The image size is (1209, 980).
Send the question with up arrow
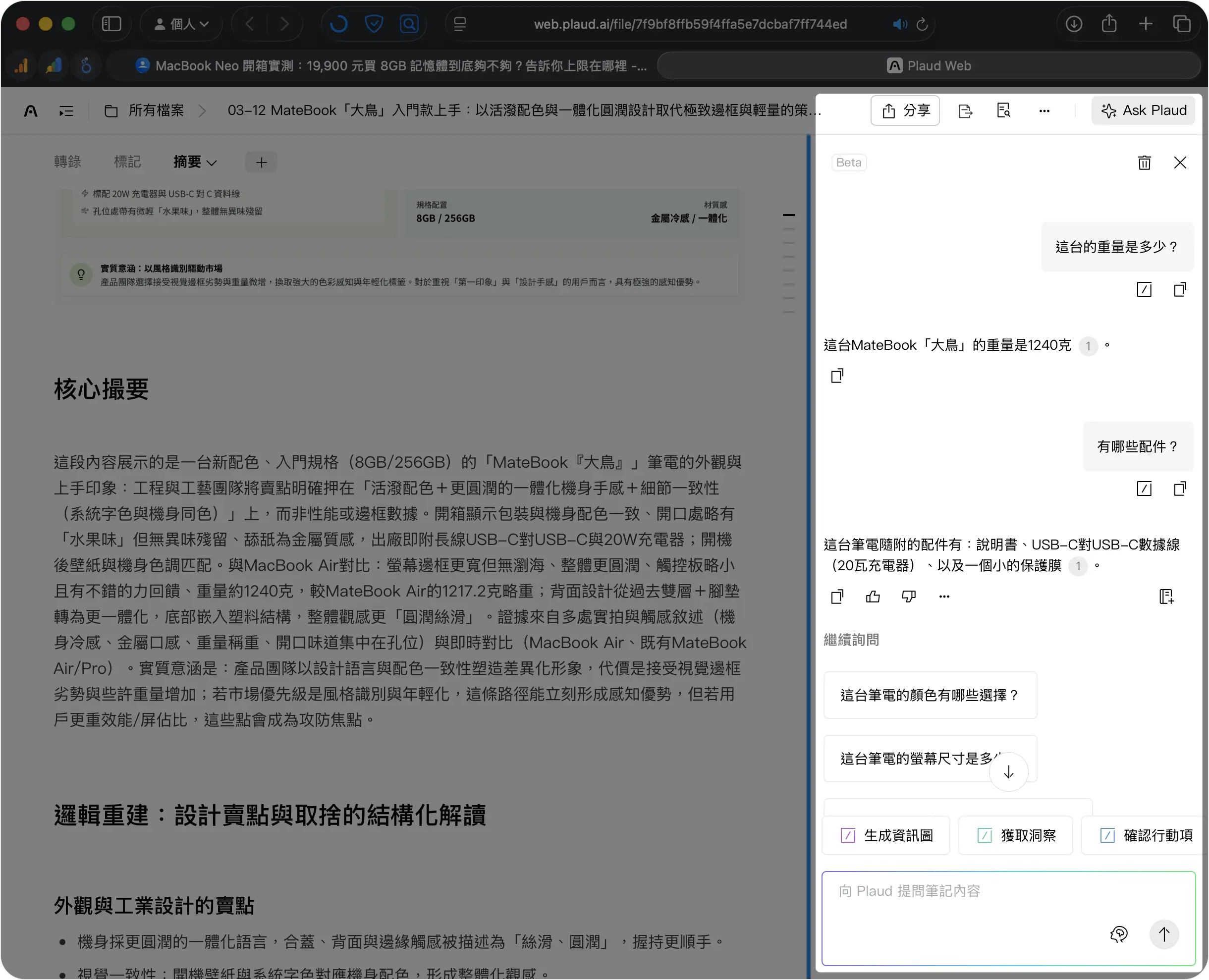[1164, 934]
